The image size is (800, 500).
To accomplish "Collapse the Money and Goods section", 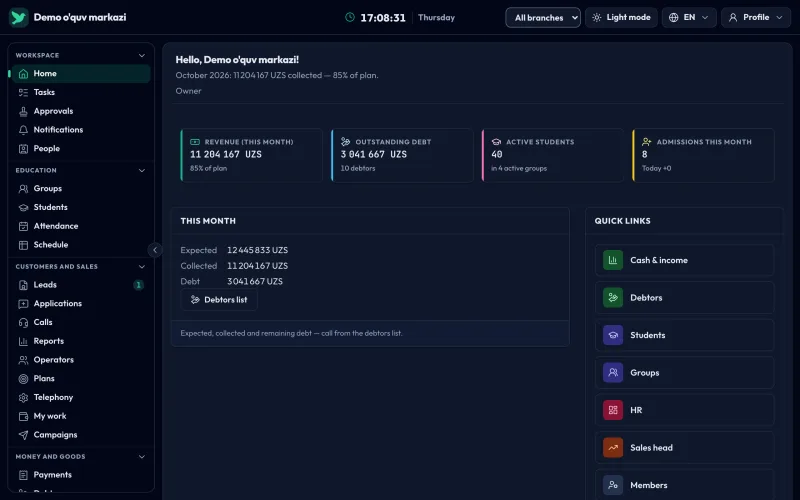I will [142, 457].
